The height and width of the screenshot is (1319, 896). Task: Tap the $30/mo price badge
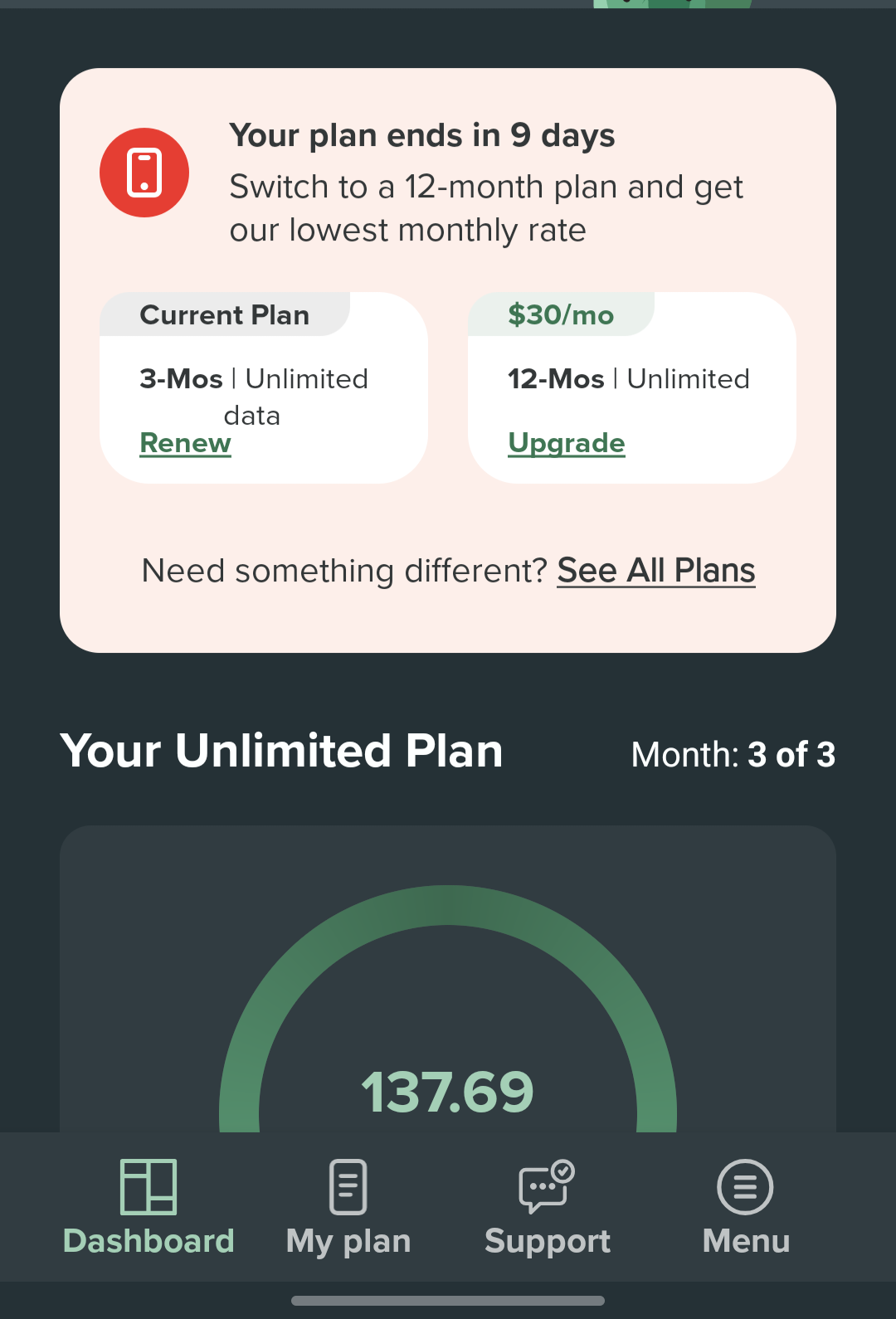(x=561, y=314)
